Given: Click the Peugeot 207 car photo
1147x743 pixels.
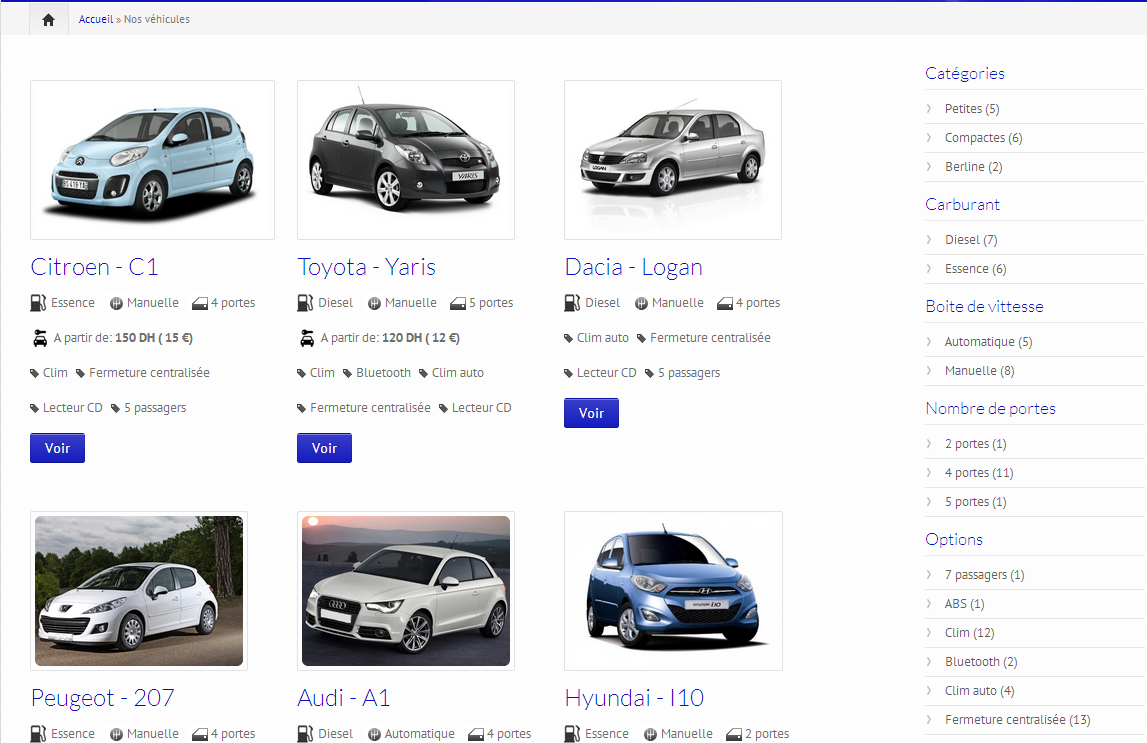Looking at the screenshot, I should [139, 591].
